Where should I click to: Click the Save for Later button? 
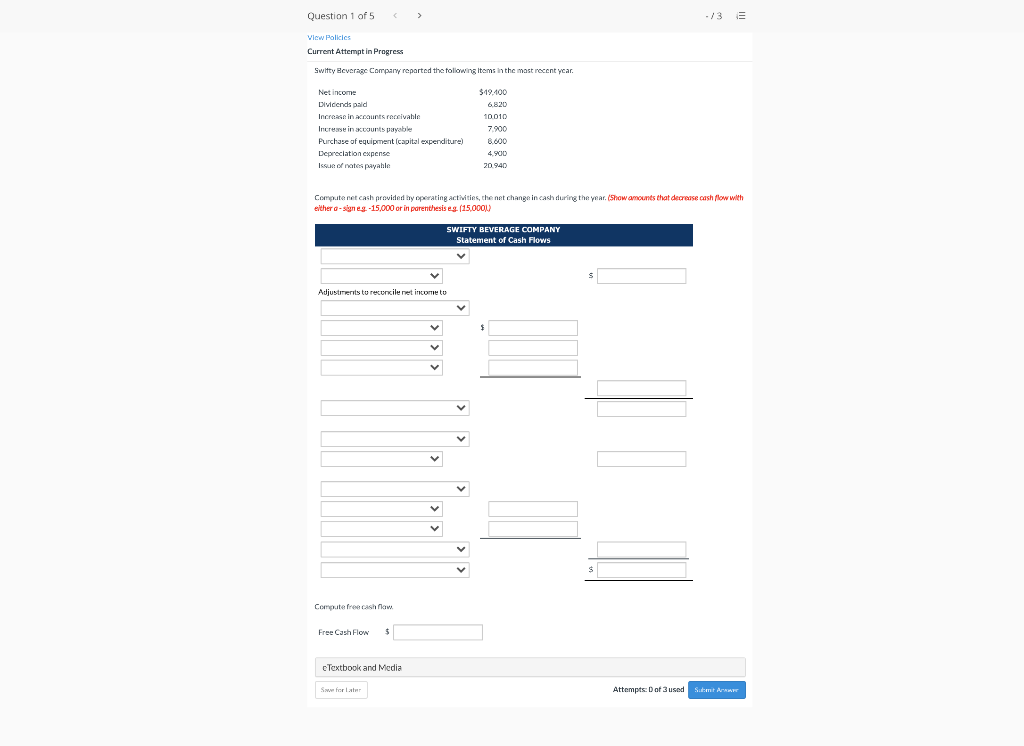click(341, 689)
